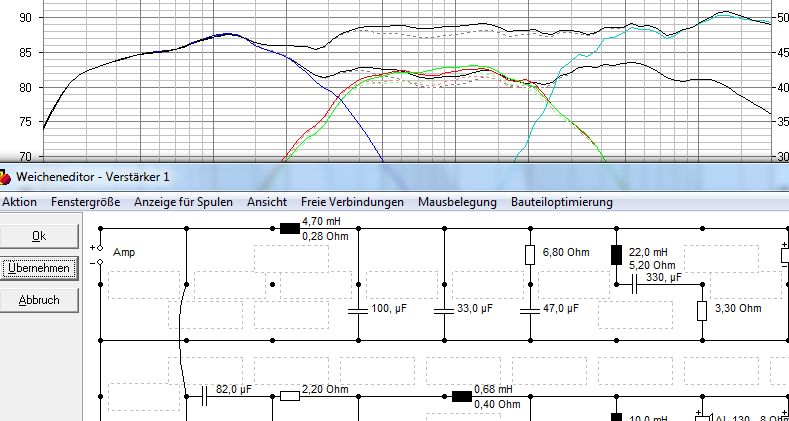The width and height of the screenshot is (789, 421).
Task: Select the 22,0 mH inductor symbol
Action: pos(616,255)
